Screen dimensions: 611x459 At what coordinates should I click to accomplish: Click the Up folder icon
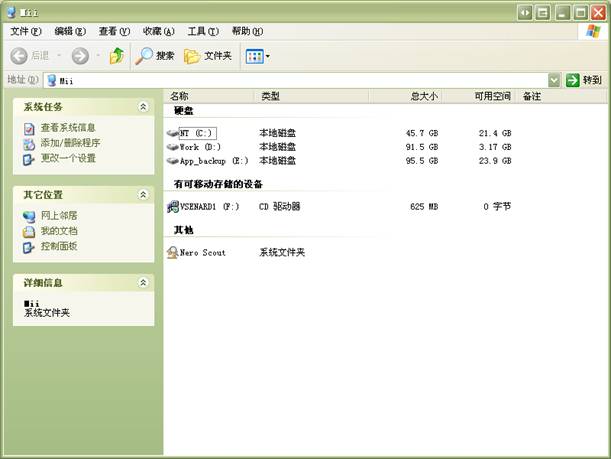[117, 56]
